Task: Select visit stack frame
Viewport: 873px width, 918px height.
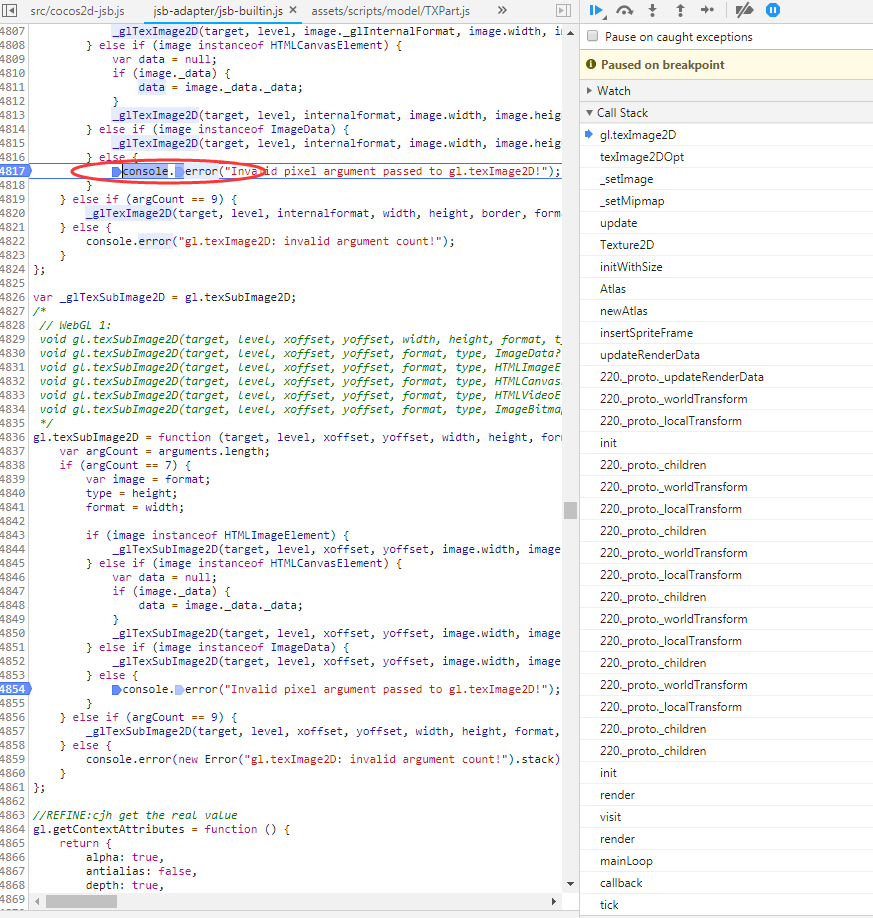Action: pyautogui.click(x=726, y=817)
